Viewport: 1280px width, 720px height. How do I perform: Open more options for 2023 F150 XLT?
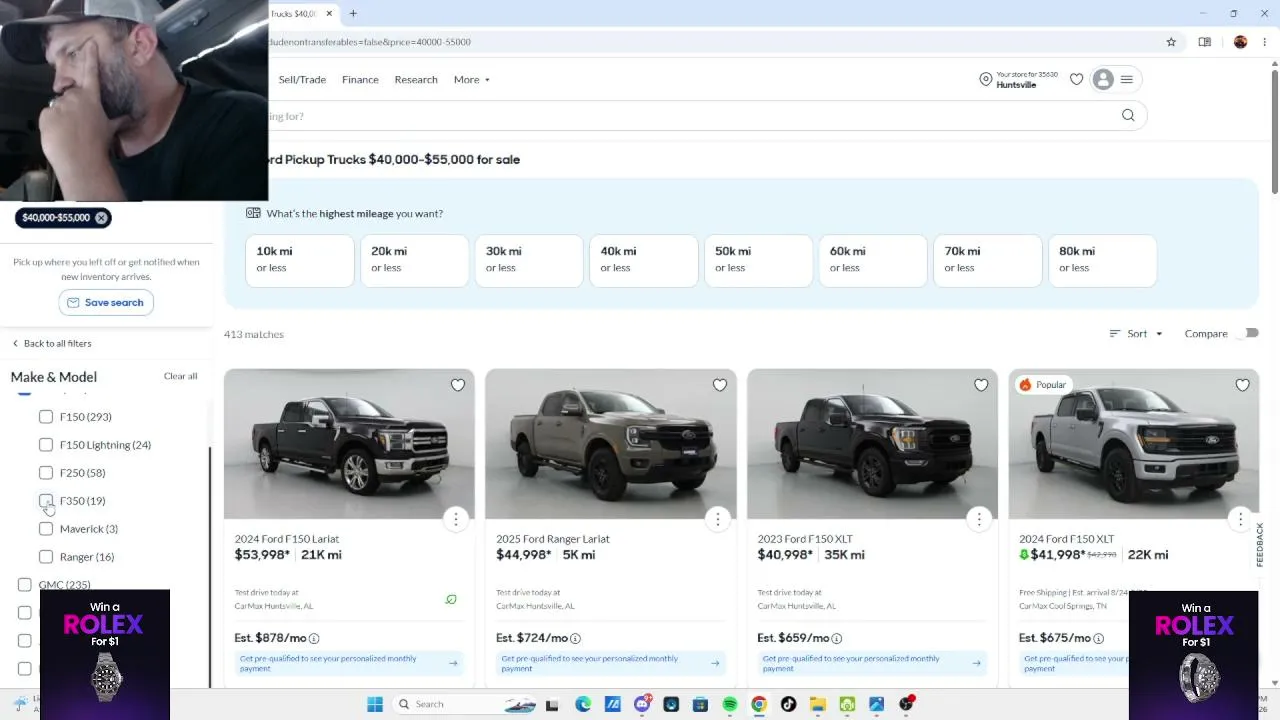[x=979, y=518]
